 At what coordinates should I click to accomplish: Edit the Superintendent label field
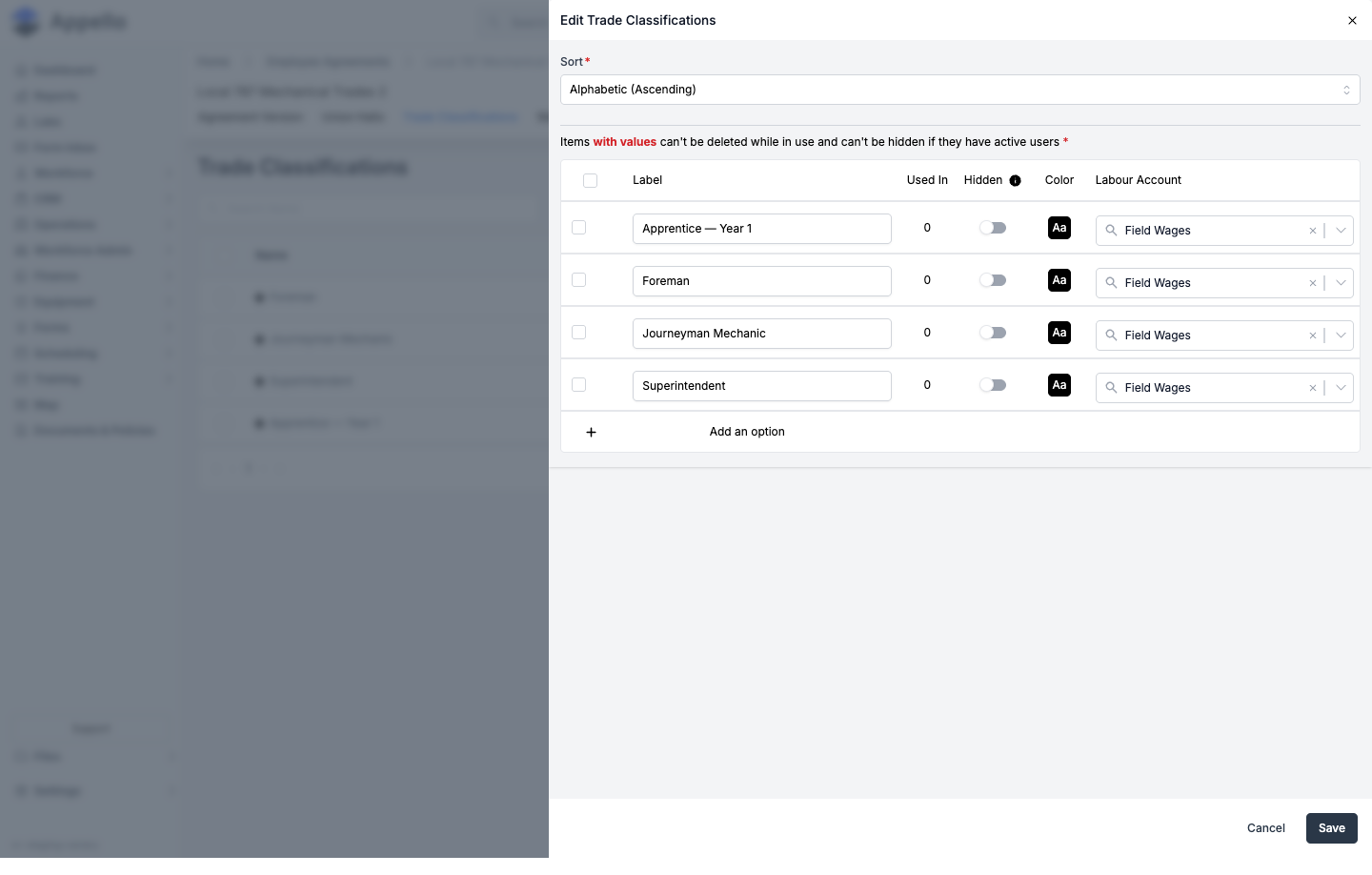(x=762, y=386)
